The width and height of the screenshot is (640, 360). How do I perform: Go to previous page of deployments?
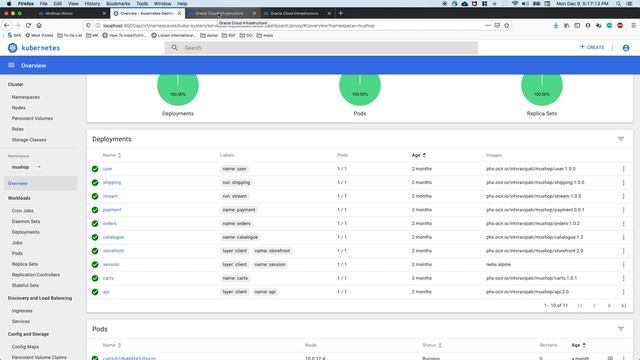pyautogui.click(x=594, y=306)
